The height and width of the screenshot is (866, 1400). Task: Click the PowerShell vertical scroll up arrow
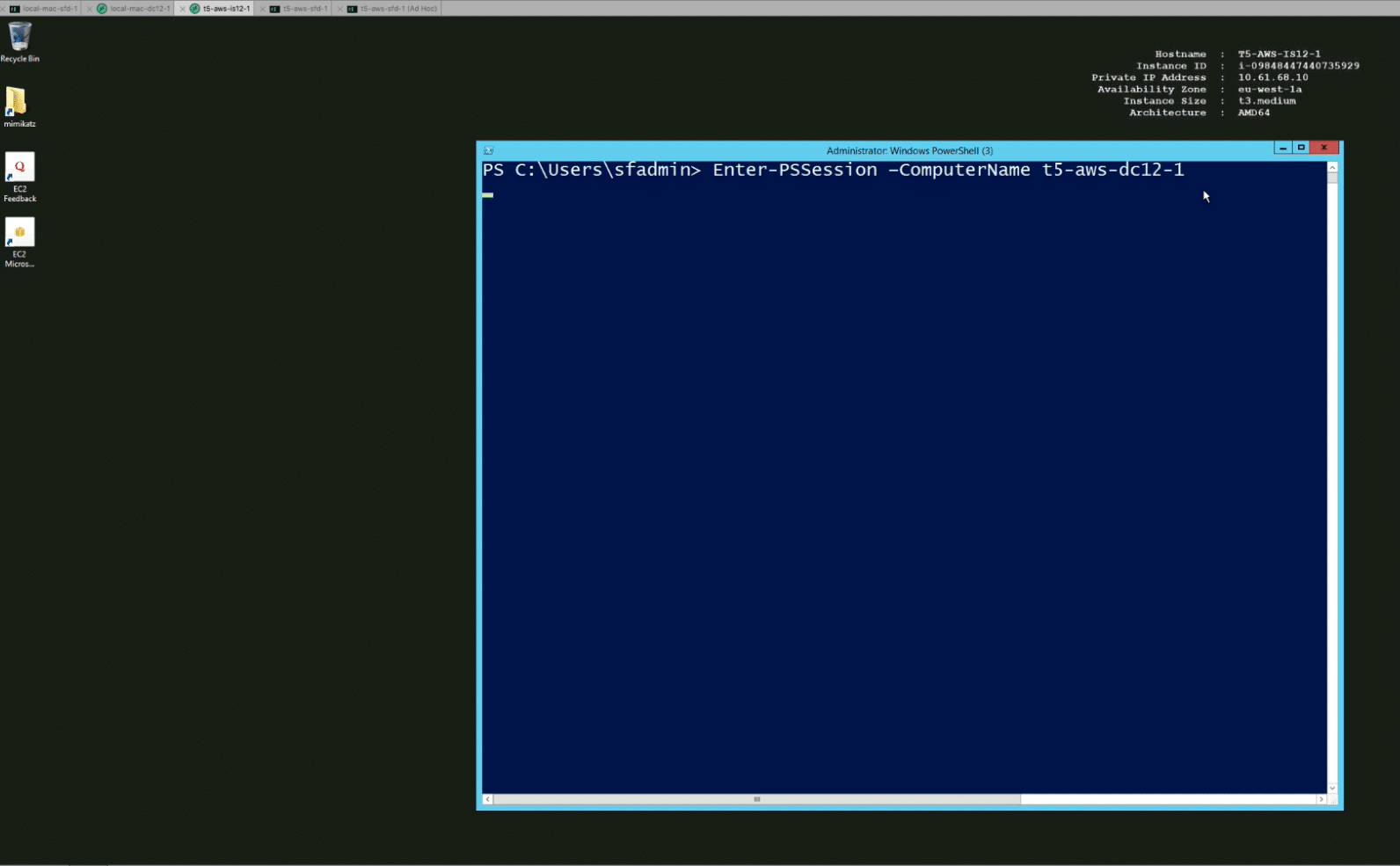(x=1332, y=167)
